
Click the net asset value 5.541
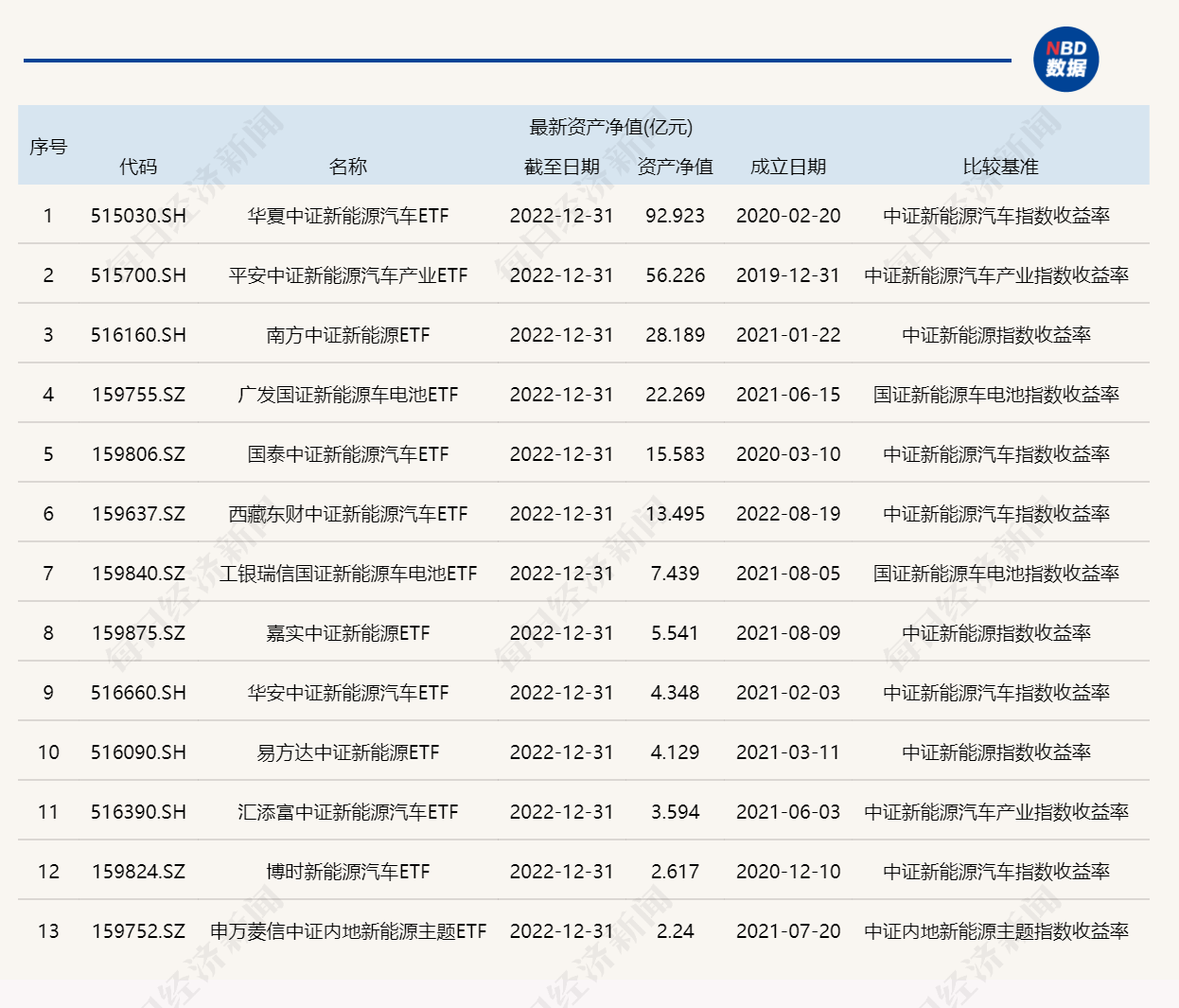(x=675, y=633)
